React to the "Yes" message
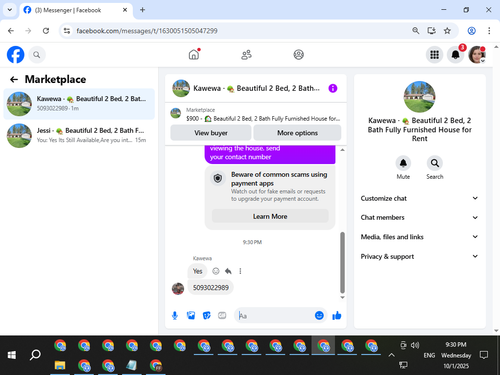This screenshot has height=375, width=500. point(216,271)
